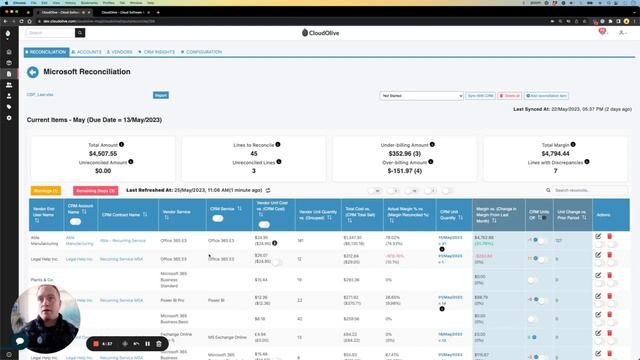
Task: Delete the Able Manufacturing row
Action: pyautogui.click(x=609, y=236)
